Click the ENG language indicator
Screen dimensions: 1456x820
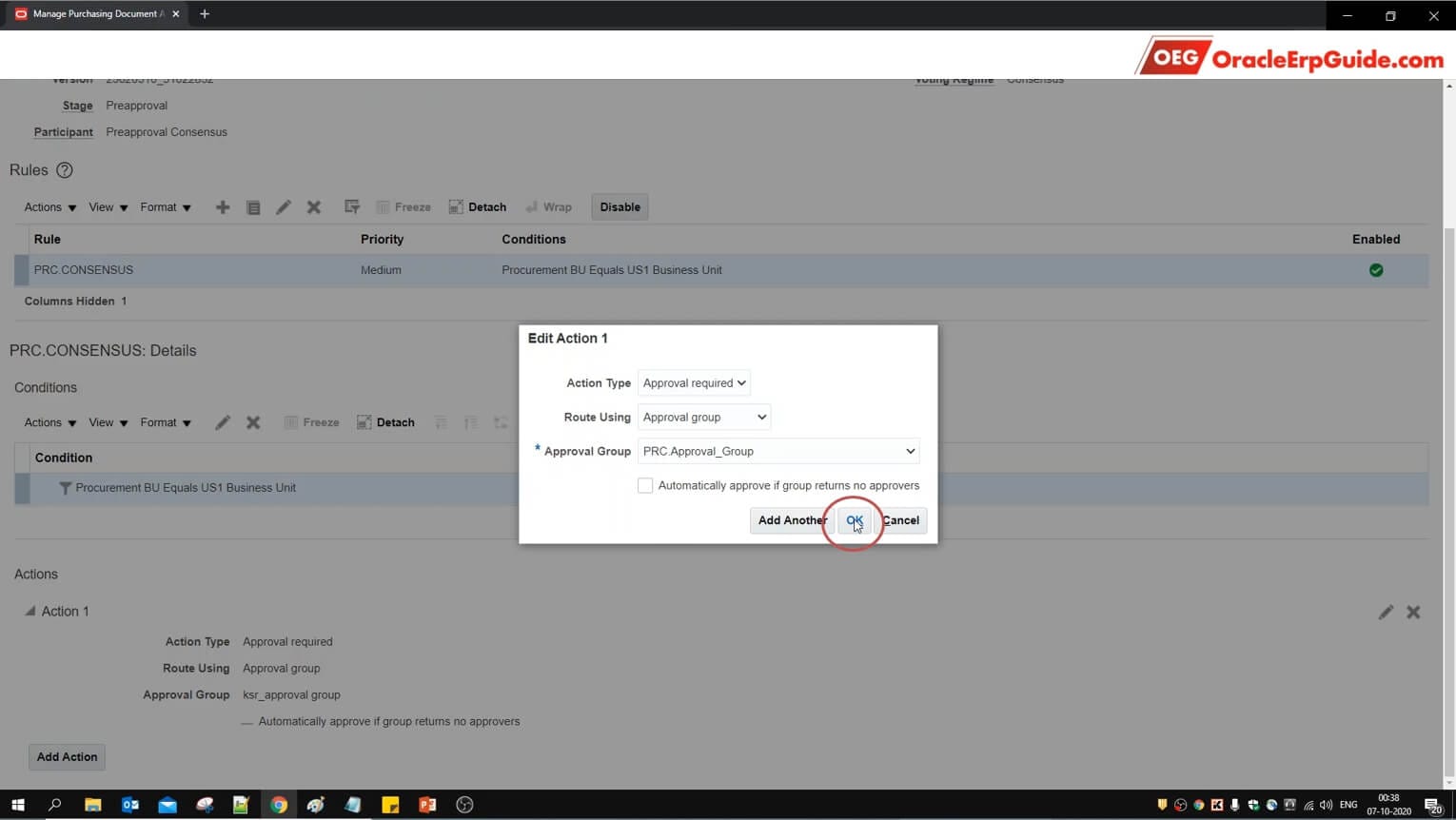click(x=1348, y=805)
